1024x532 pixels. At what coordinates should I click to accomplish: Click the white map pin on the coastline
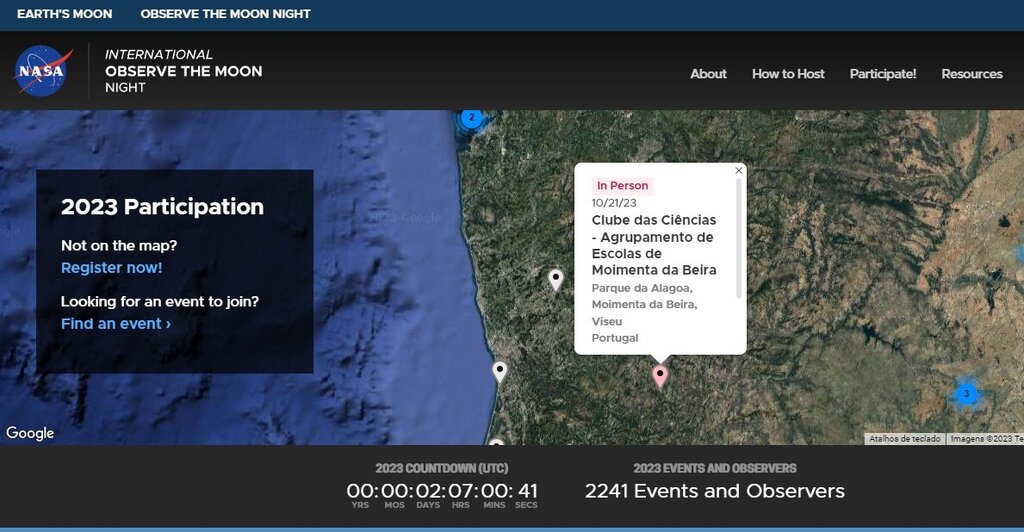(x=500, y=372)
